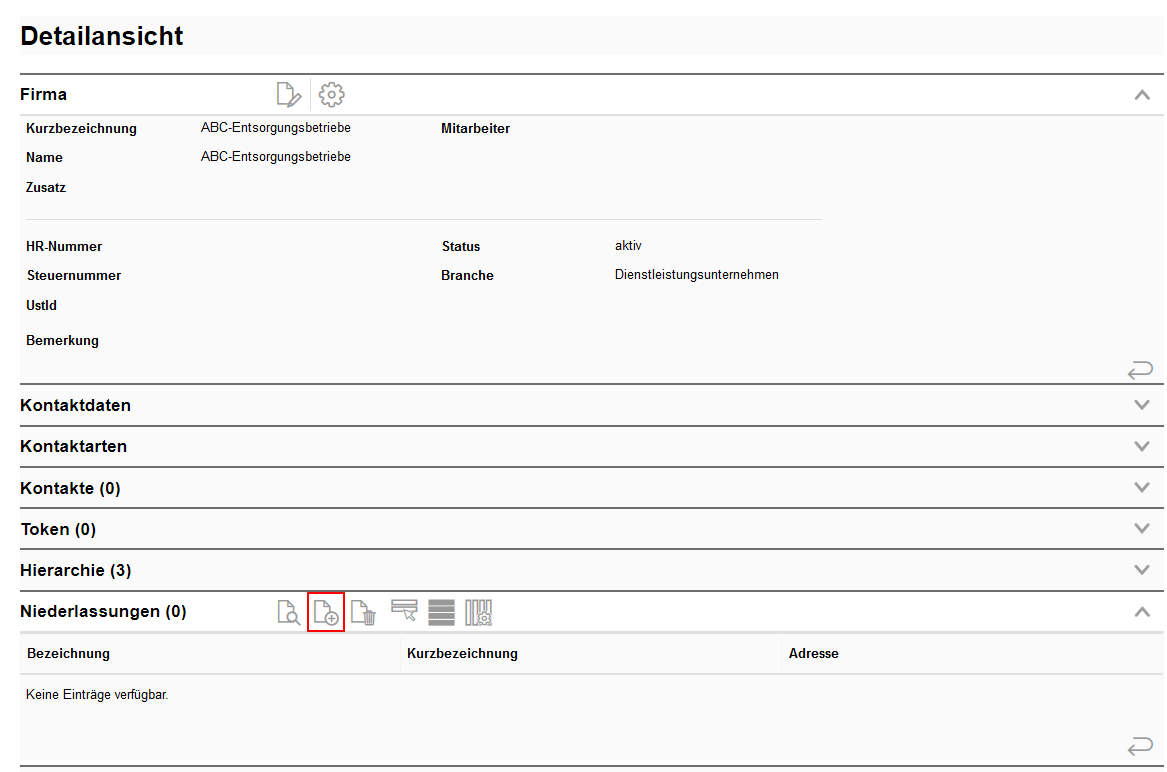Open Firma settings gear icon
1167x772 pixels.
coord(332,95)
